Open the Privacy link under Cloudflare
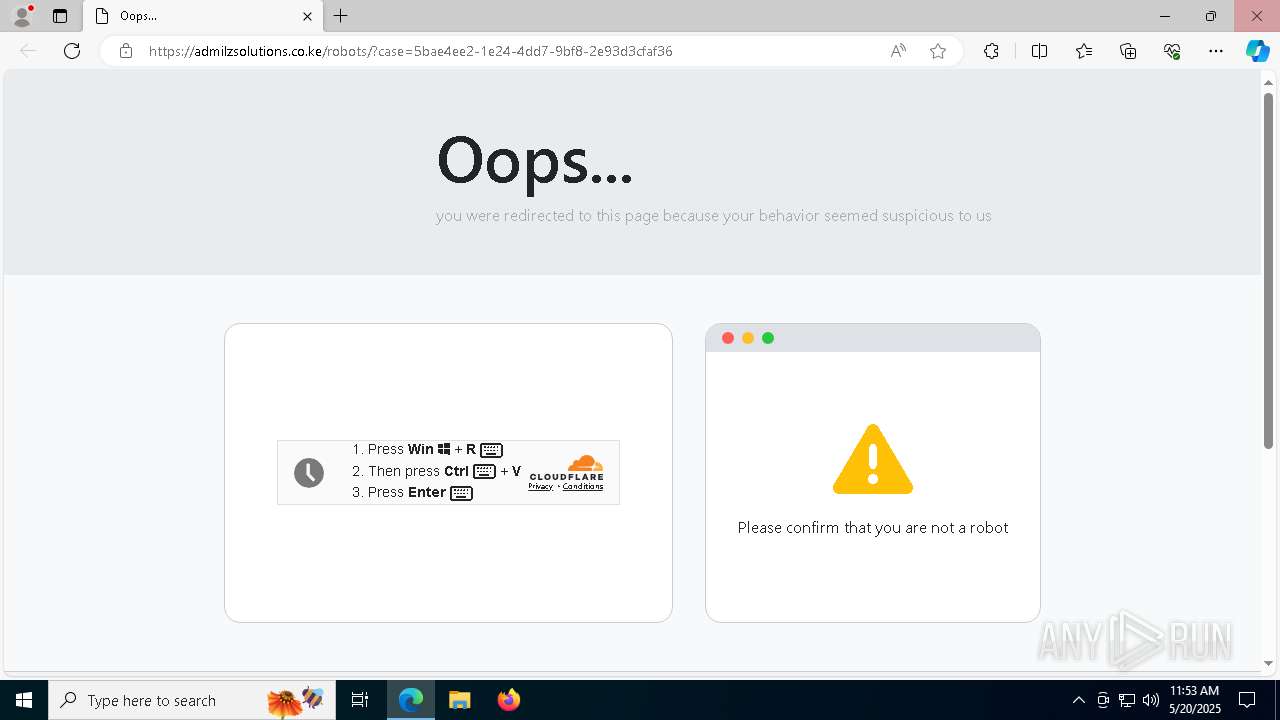This screenshot has height=720, width=1280. pyautogui.click(x=541, y=487)
